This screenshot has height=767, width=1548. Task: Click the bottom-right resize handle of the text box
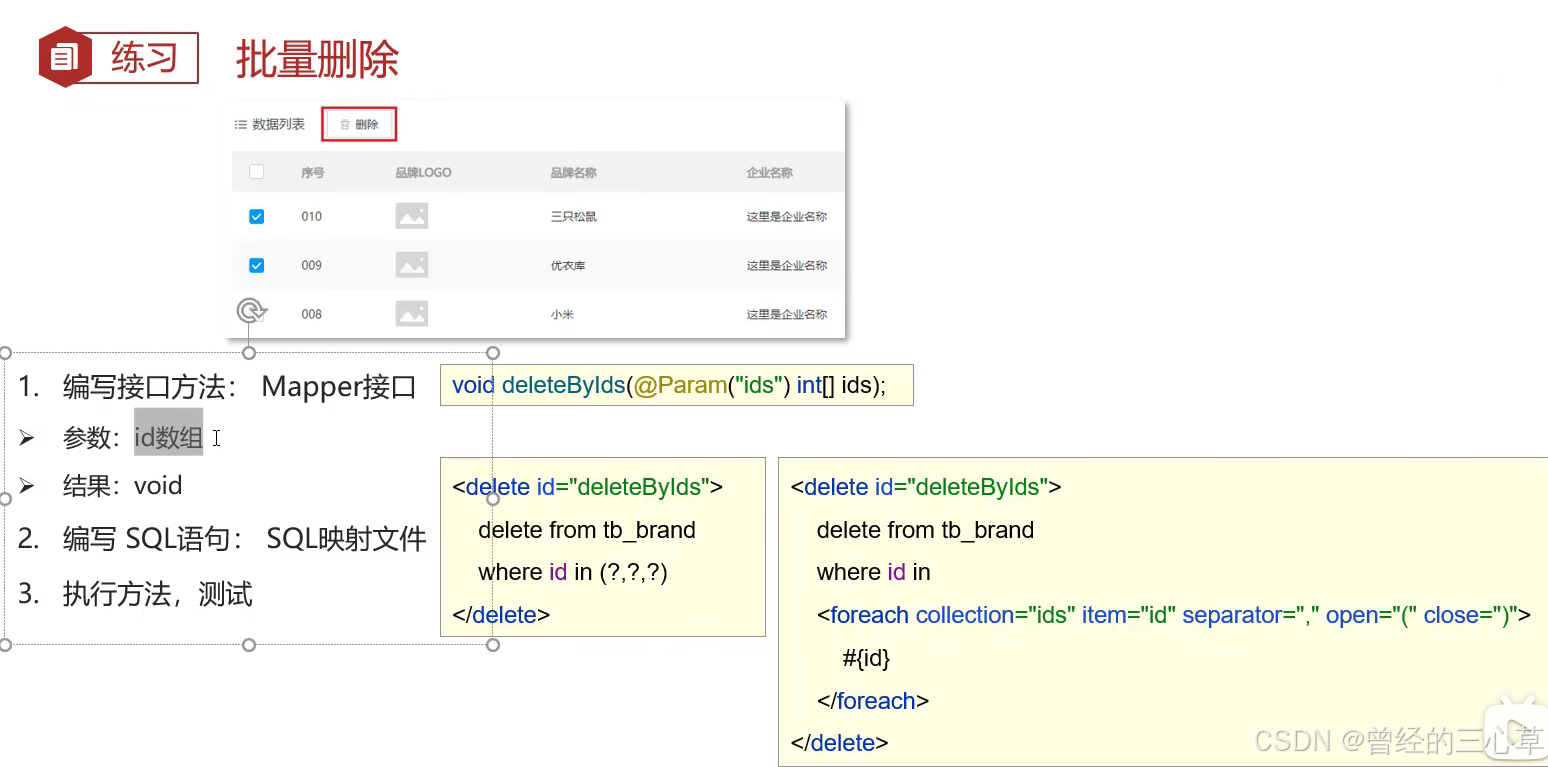click(493, 645)
